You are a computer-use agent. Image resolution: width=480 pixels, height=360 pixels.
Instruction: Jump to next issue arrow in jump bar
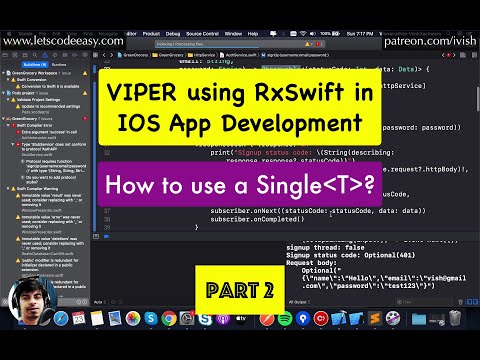tap(454, 55)
